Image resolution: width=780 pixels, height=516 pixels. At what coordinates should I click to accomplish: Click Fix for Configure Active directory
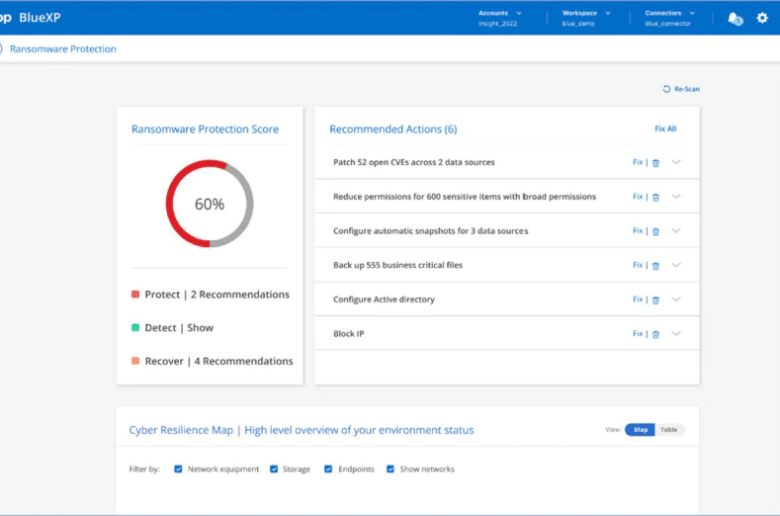pos(637,299)
